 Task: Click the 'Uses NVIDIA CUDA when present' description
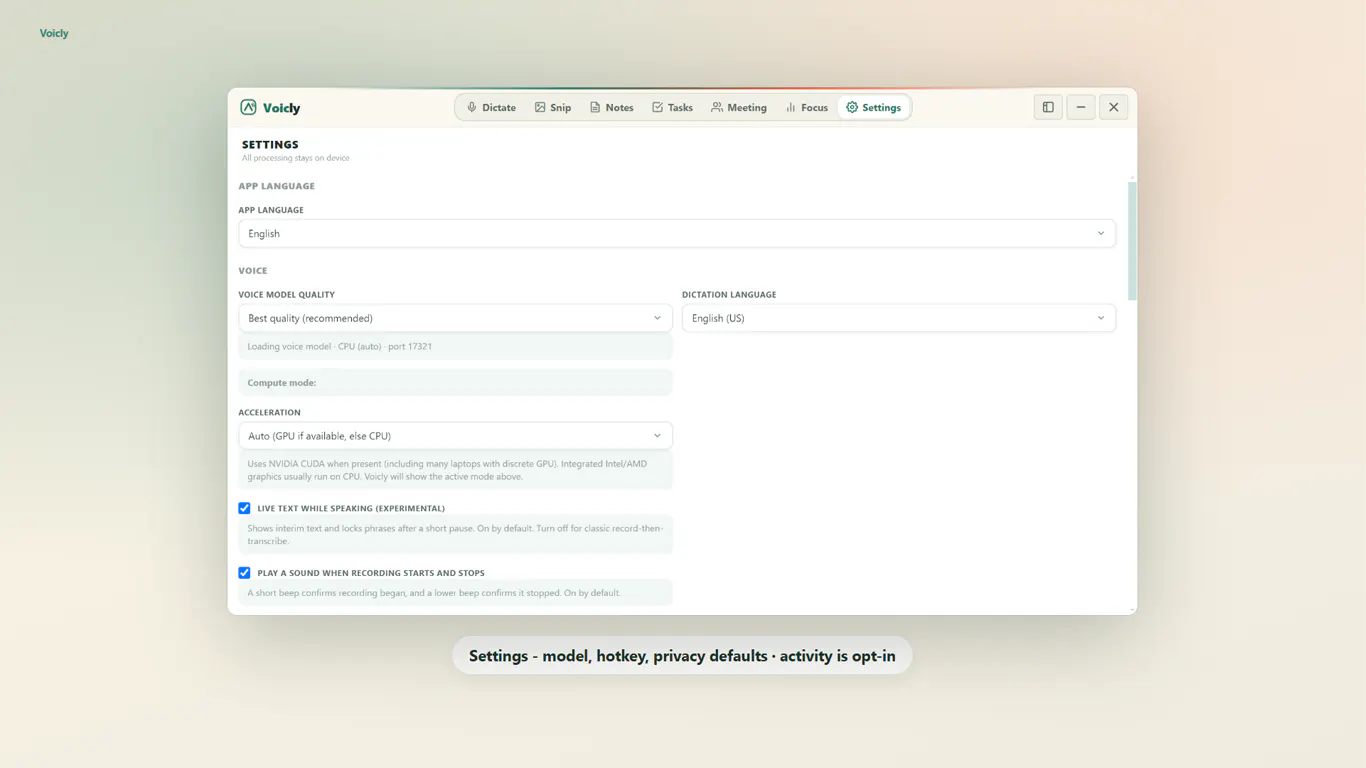coord(455,470)
